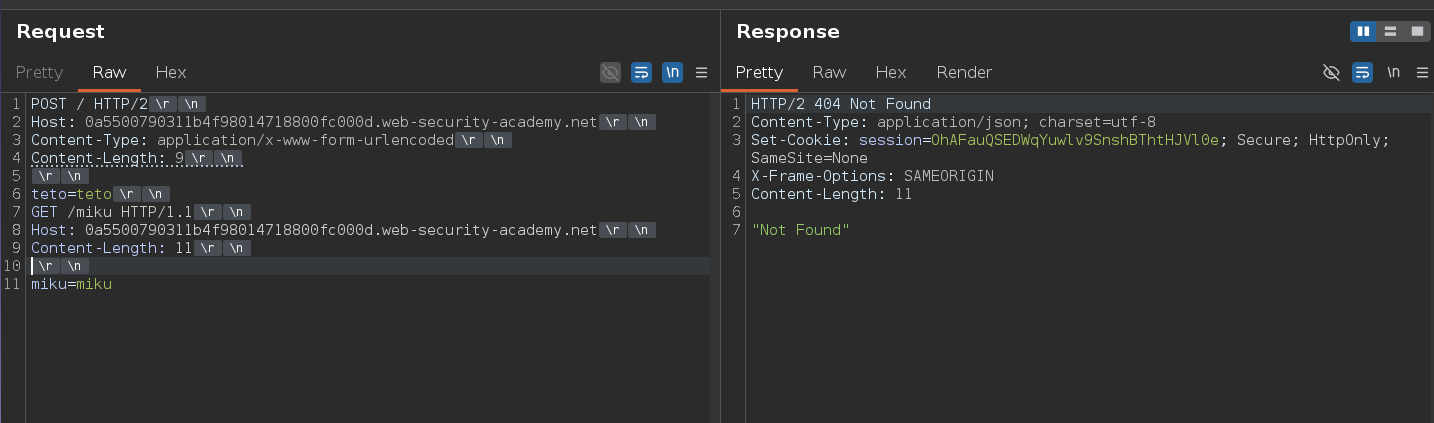The height and width of the screenshot is (423, 1434).
Task: Open the Render tab in Response panel
Action: point(964,72)
